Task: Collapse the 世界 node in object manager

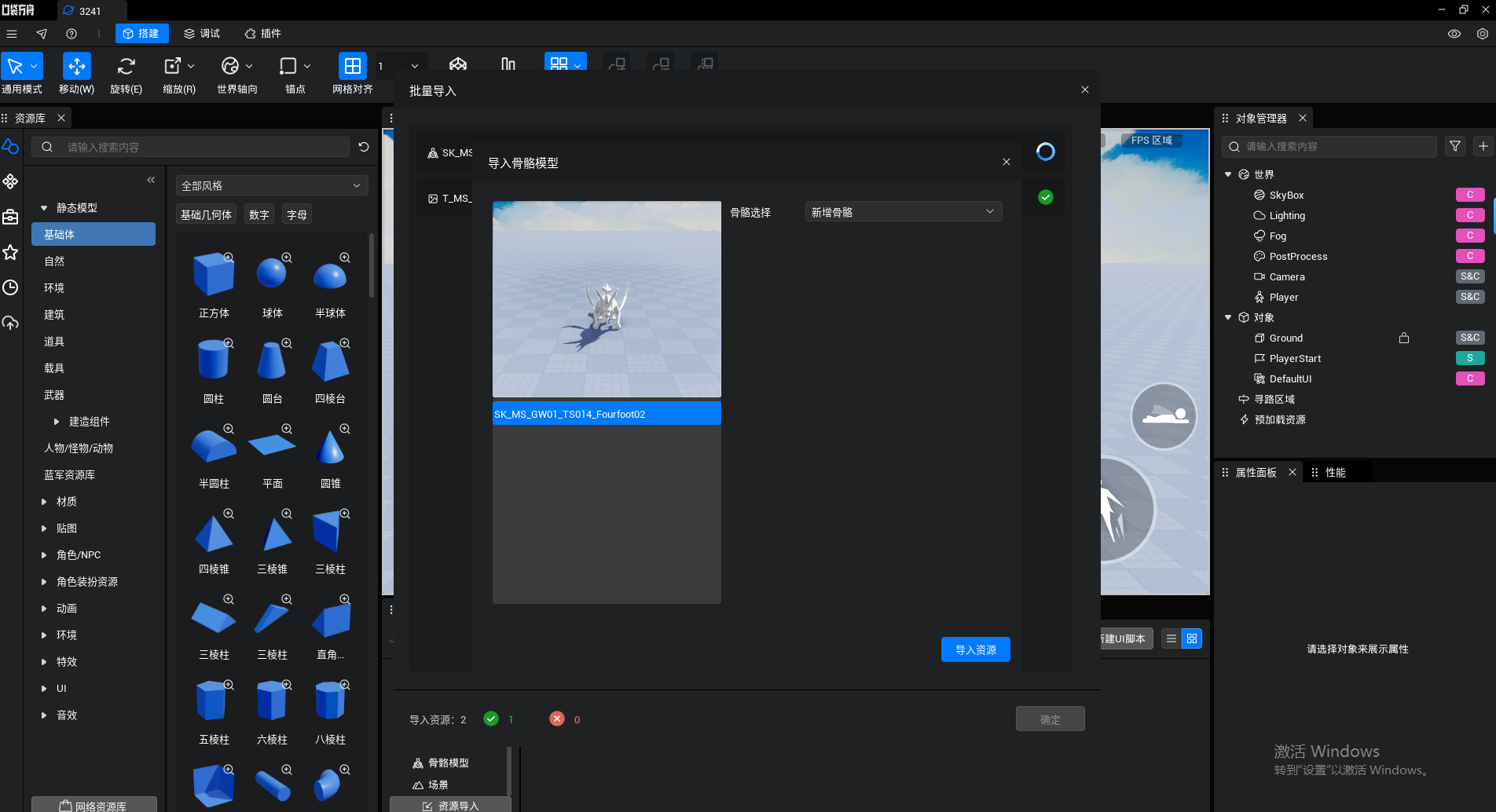Action: click(1228, 174)
